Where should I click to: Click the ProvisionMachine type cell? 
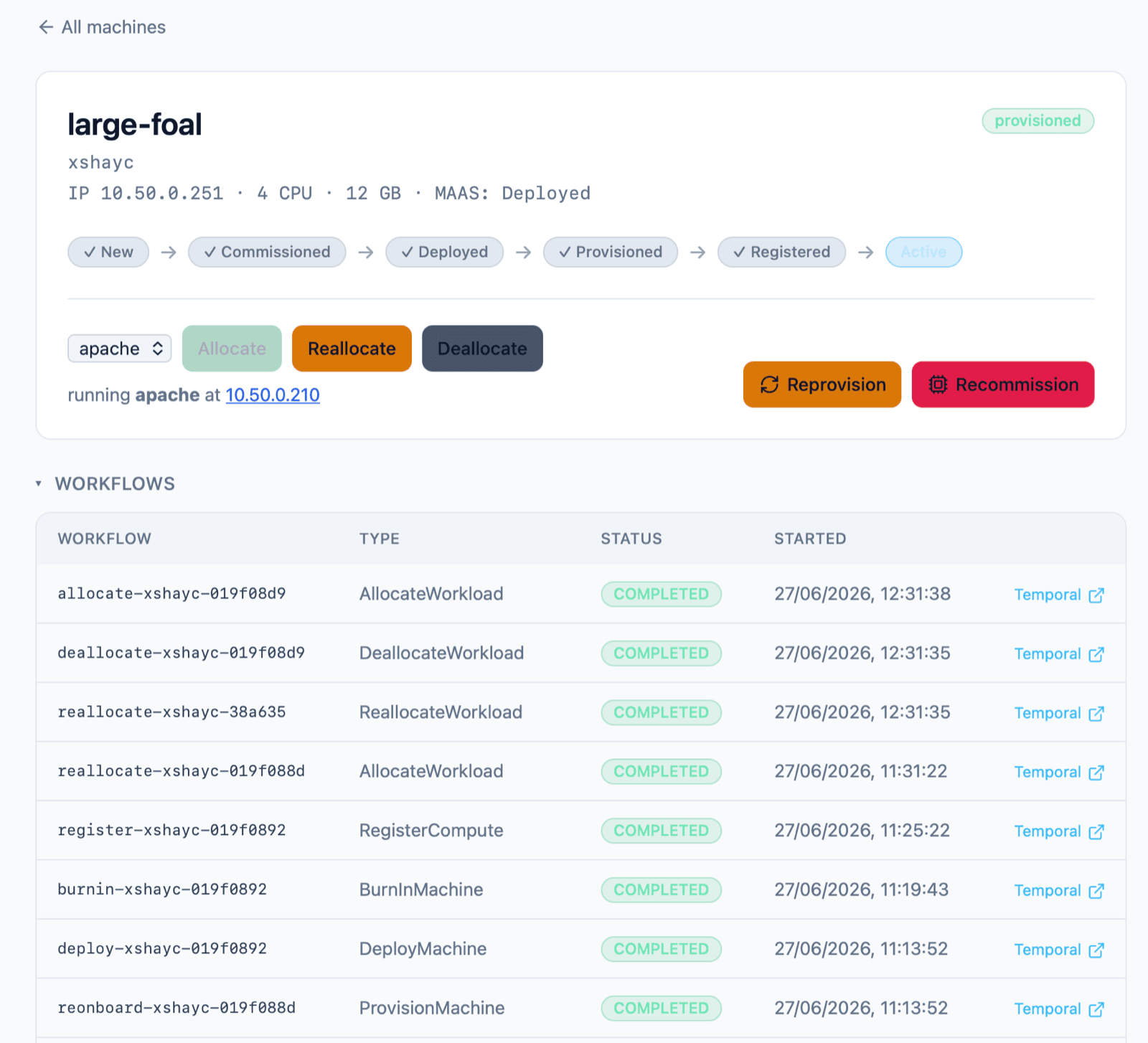(432, 1008)
